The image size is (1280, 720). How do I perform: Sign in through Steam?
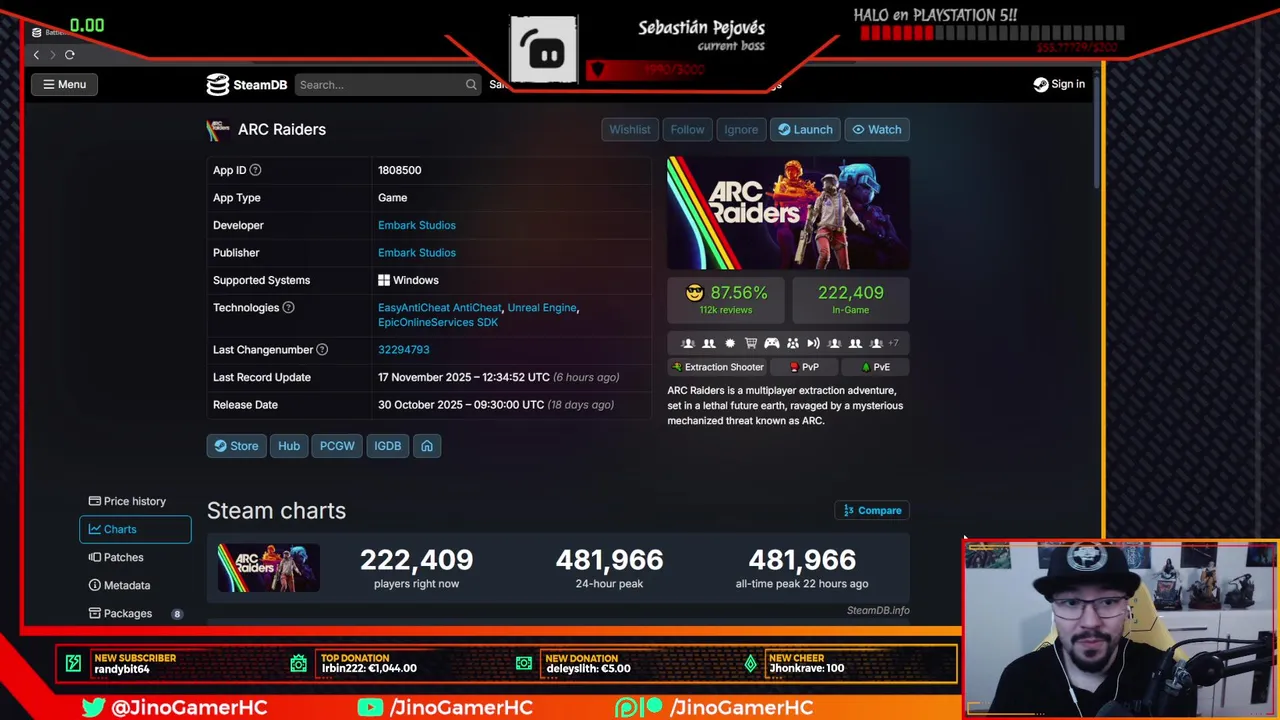pos(1059,85)
